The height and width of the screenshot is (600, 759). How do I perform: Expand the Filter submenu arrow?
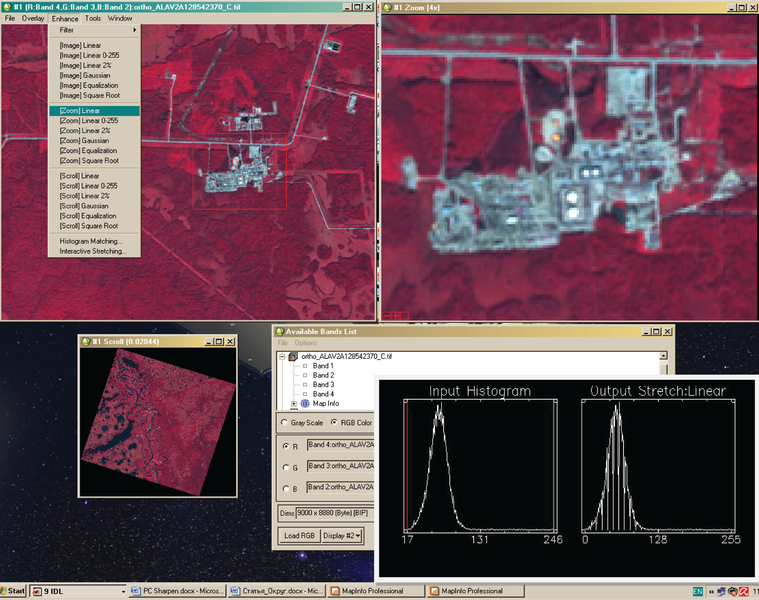click(136, 30)
